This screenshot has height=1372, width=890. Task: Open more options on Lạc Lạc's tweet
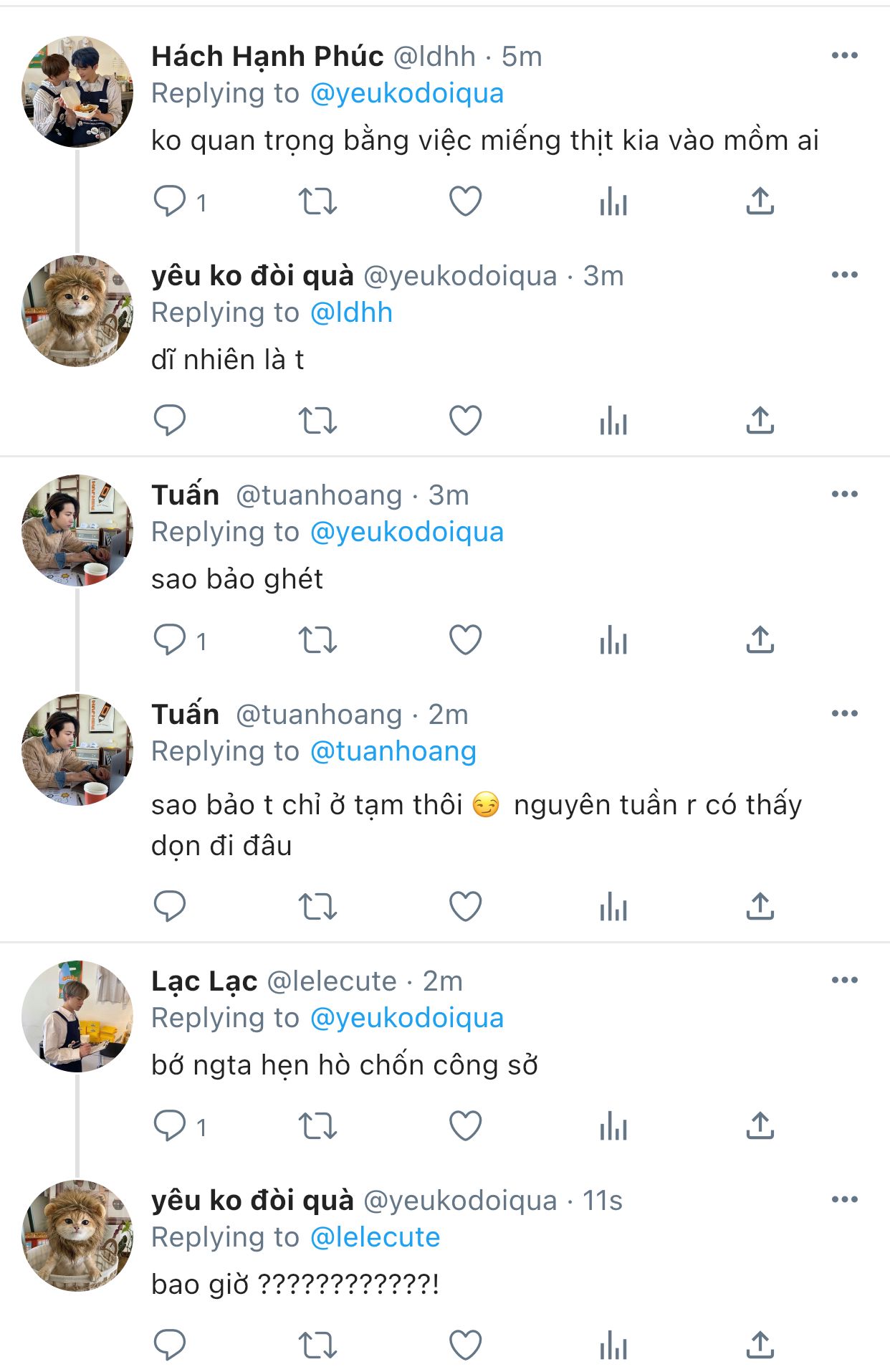pos(844,981)
